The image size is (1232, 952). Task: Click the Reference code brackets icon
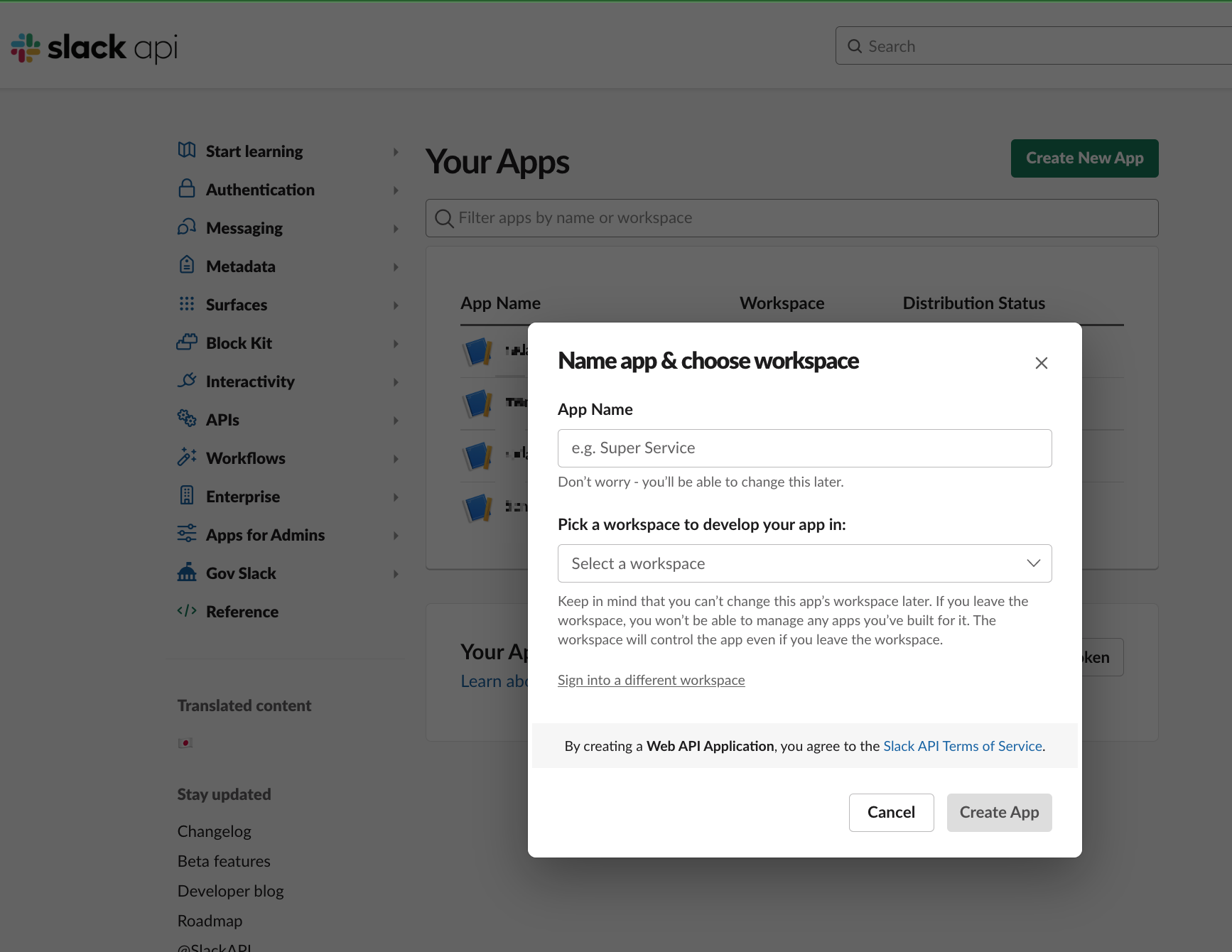(187, 610)
